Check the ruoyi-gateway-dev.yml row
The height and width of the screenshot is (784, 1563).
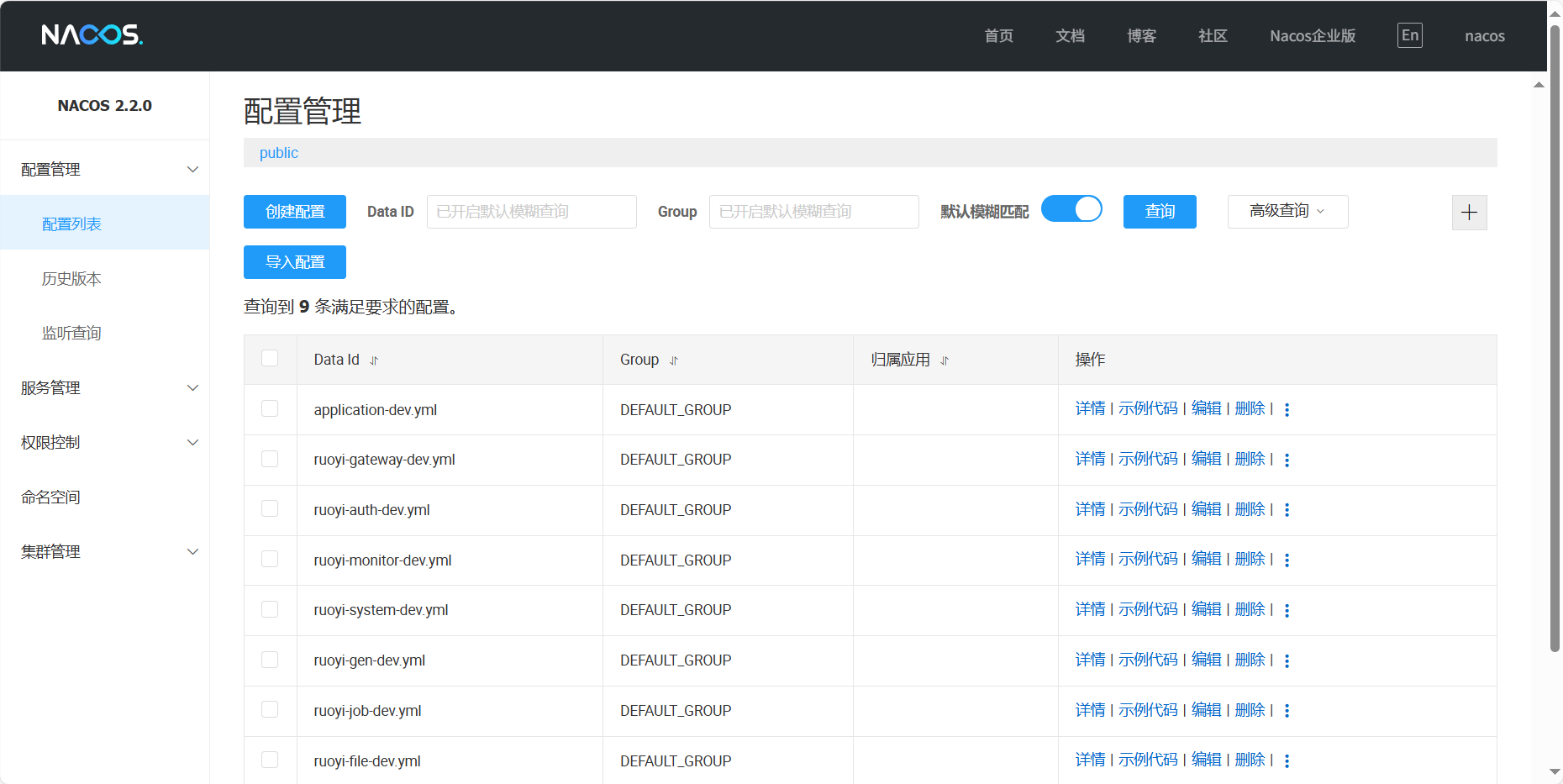coord(270,459)
